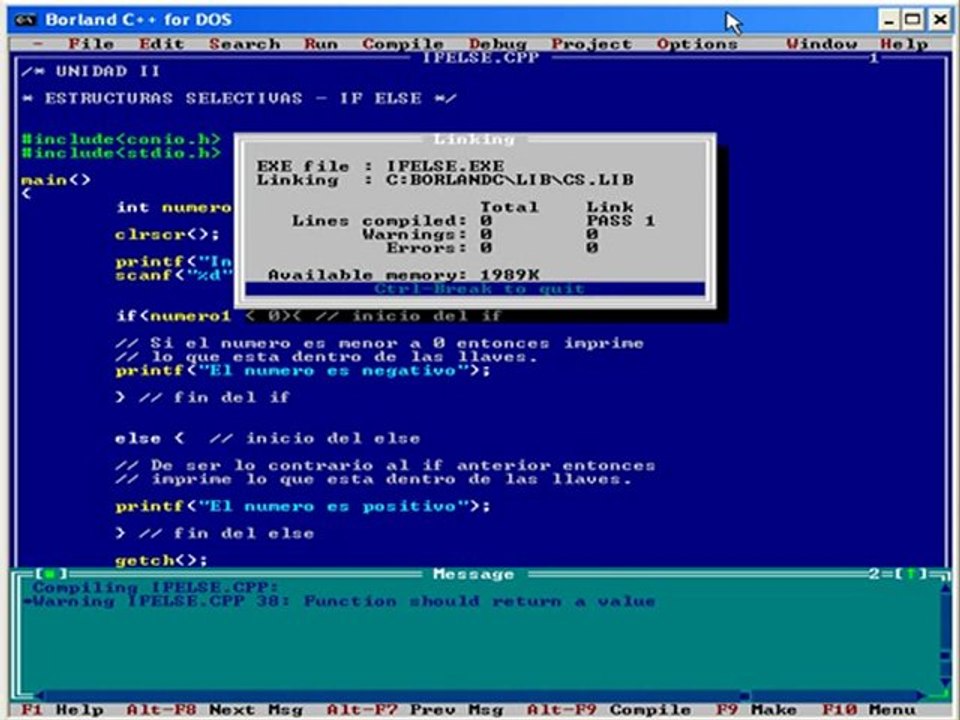Open the File menu
The height and width of the screenshot is (720, 960).
click(x=91, y=44)
